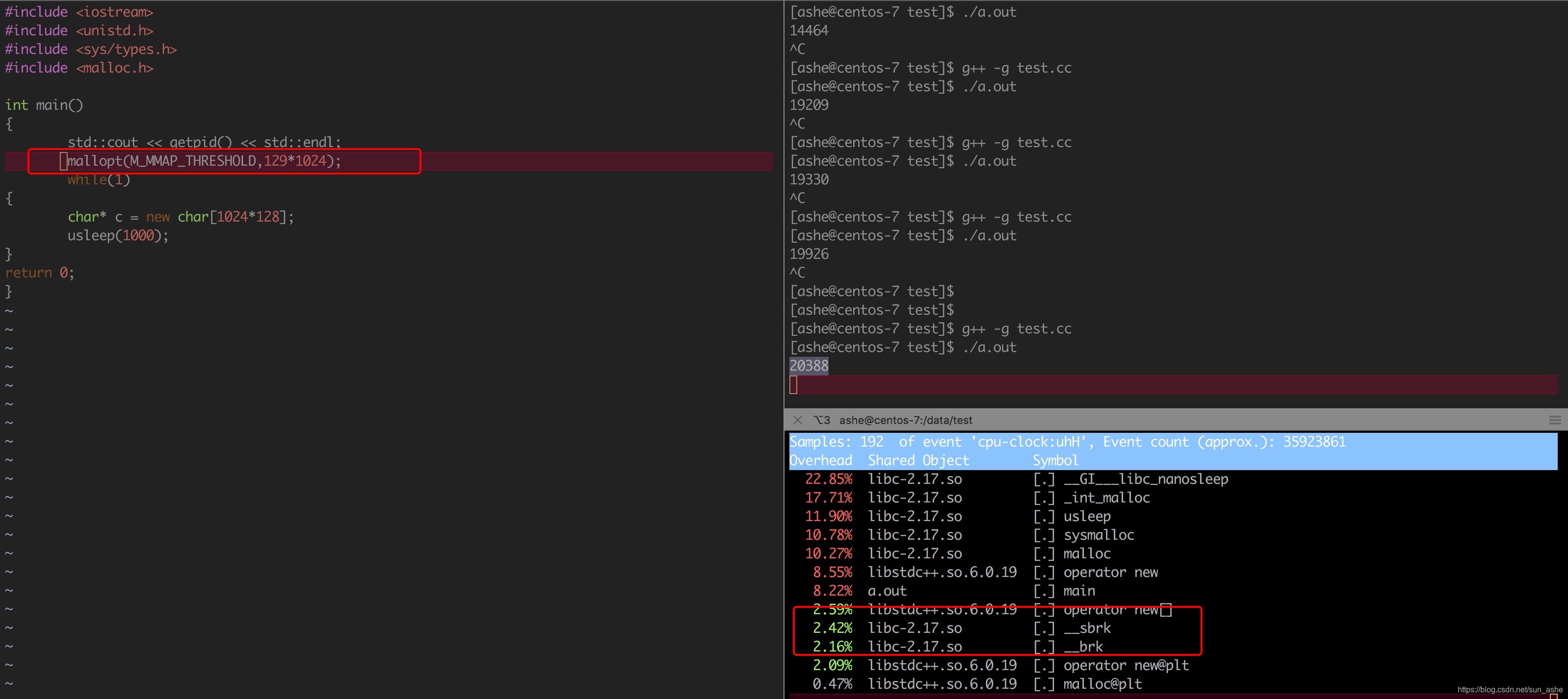Click the PID 19330 output line
Image resolution: width=1568 pixels, height=699 pixels.
pos(809,179)
